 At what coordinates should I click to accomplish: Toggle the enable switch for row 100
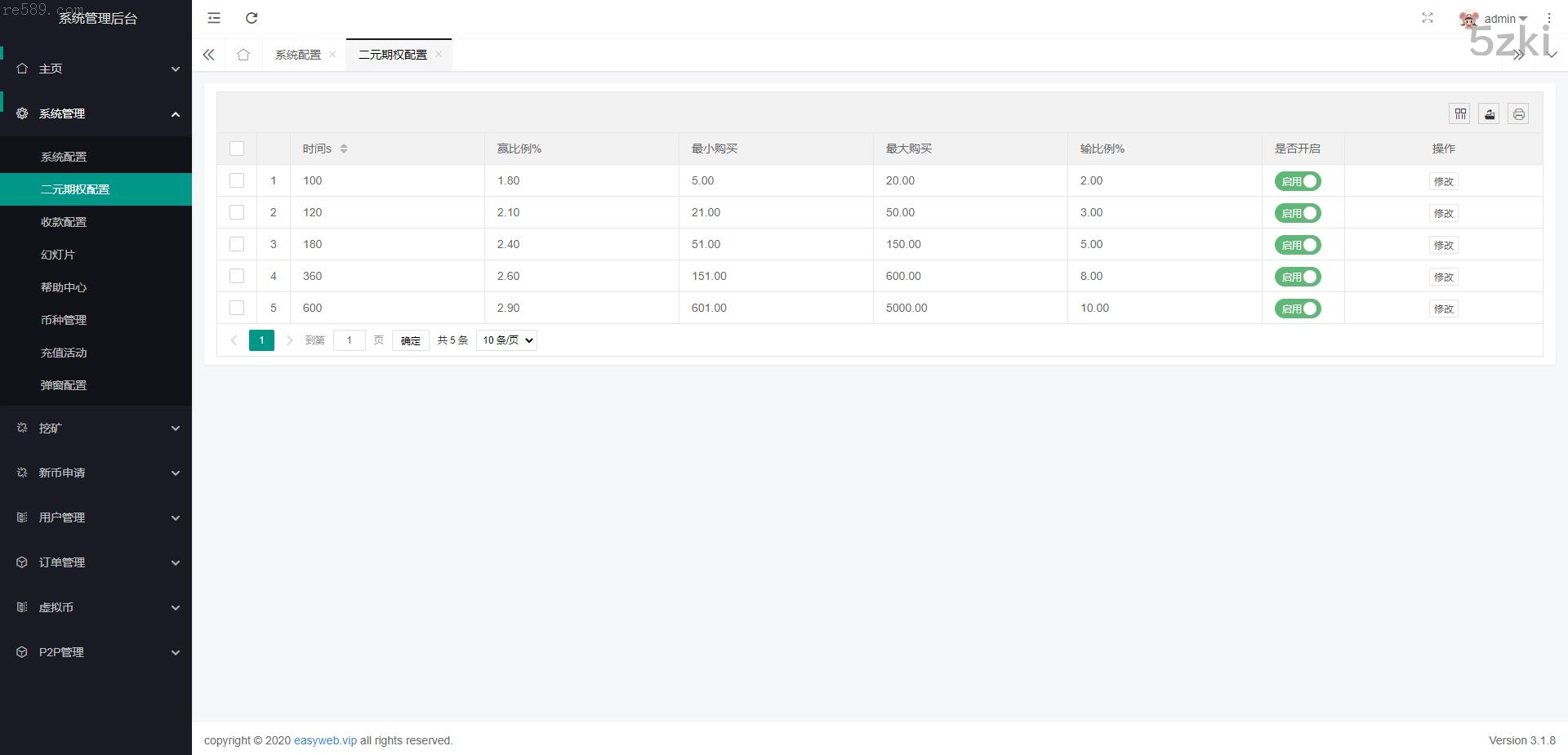point(1298,181)
